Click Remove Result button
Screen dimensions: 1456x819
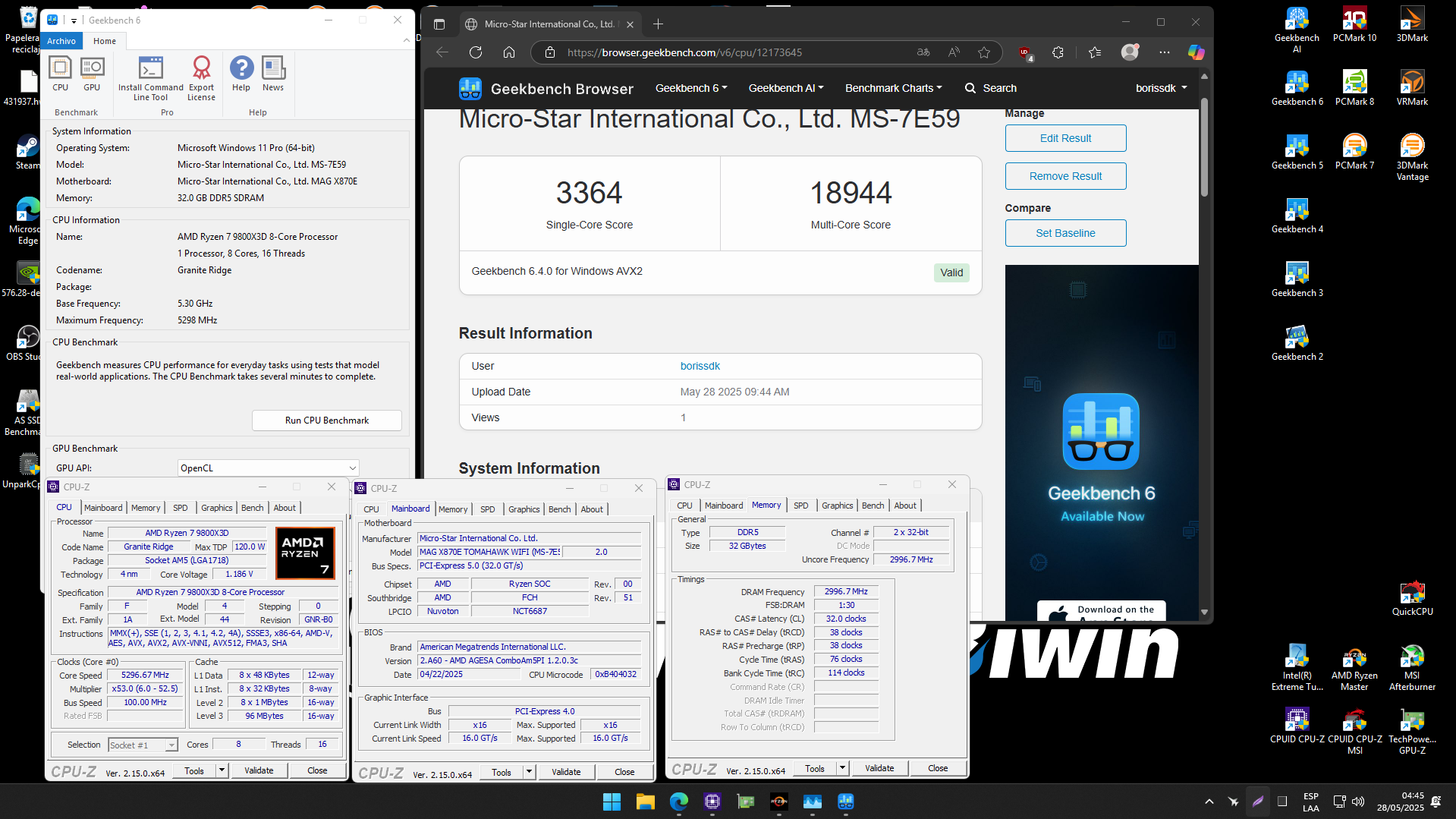point(1065,176)
